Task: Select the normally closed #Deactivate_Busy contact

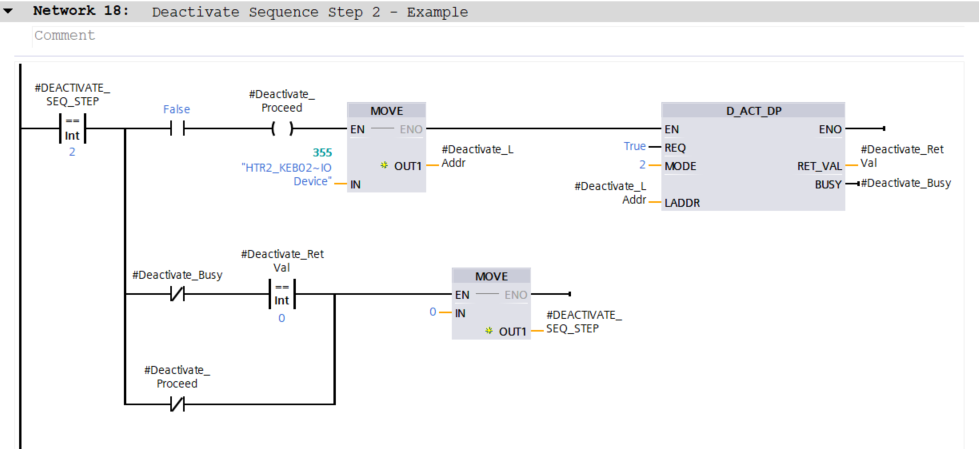Action: (x=177, y=294)
